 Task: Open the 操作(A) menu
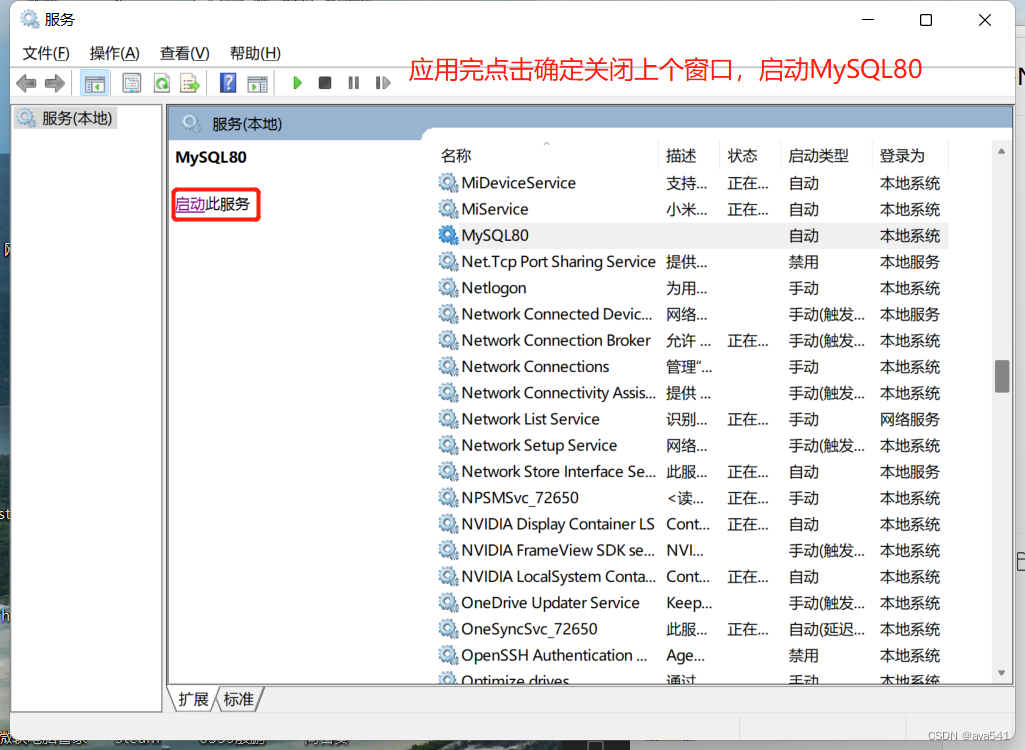(113, 52)
